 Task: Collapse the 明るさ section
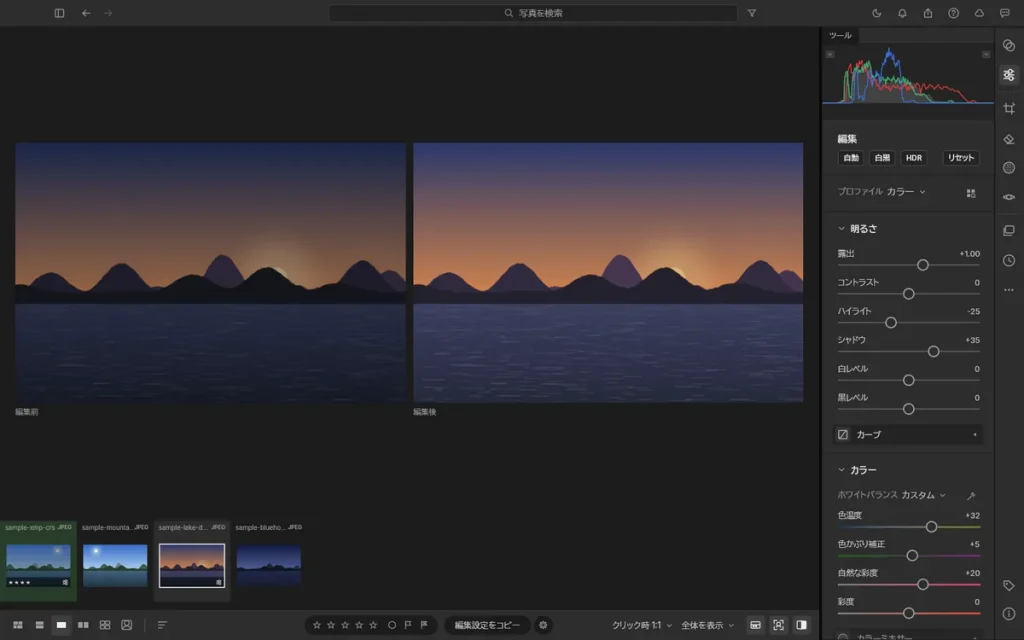tap(841, 229)
